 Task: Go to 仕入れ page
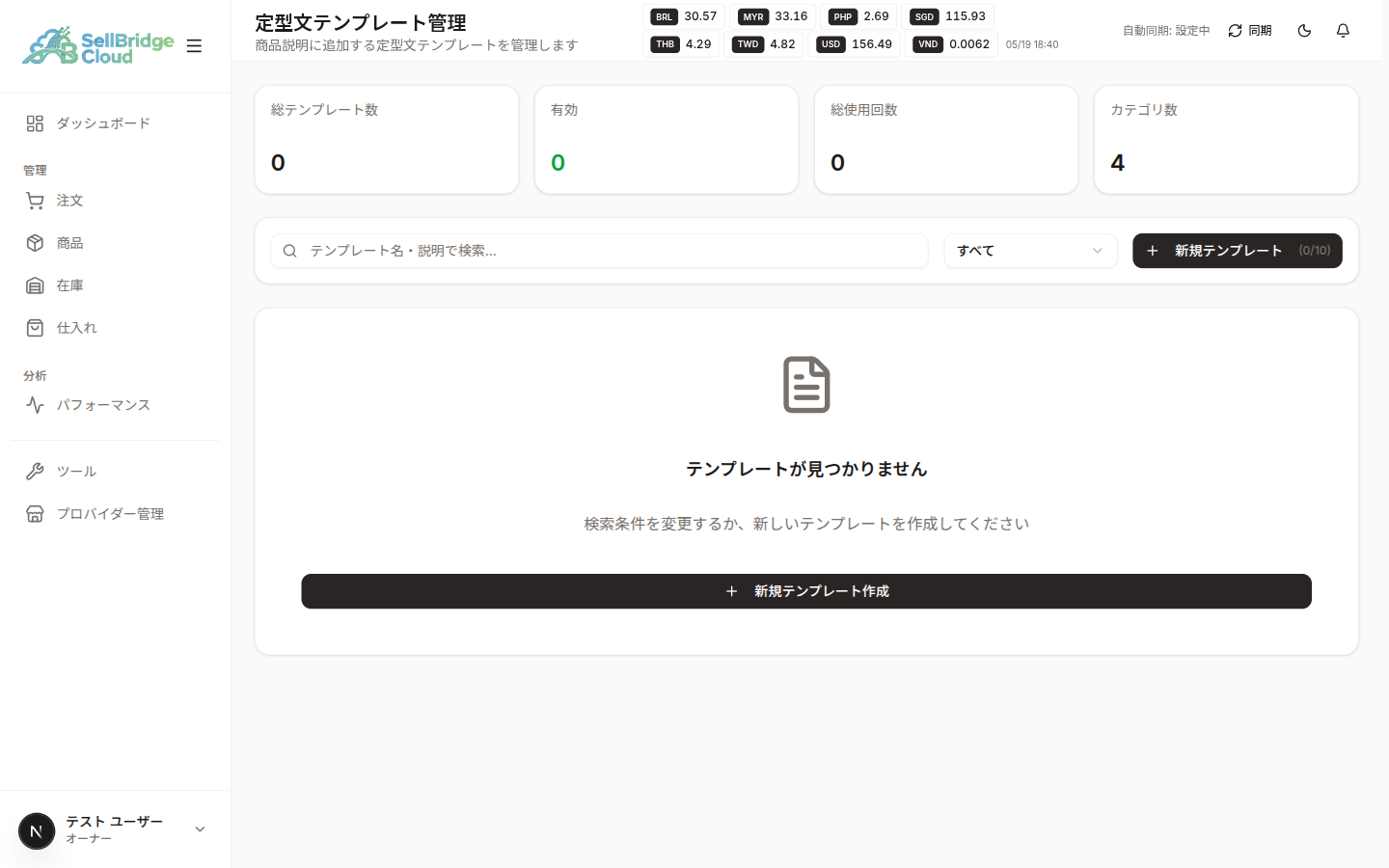(x=116, y=328)
